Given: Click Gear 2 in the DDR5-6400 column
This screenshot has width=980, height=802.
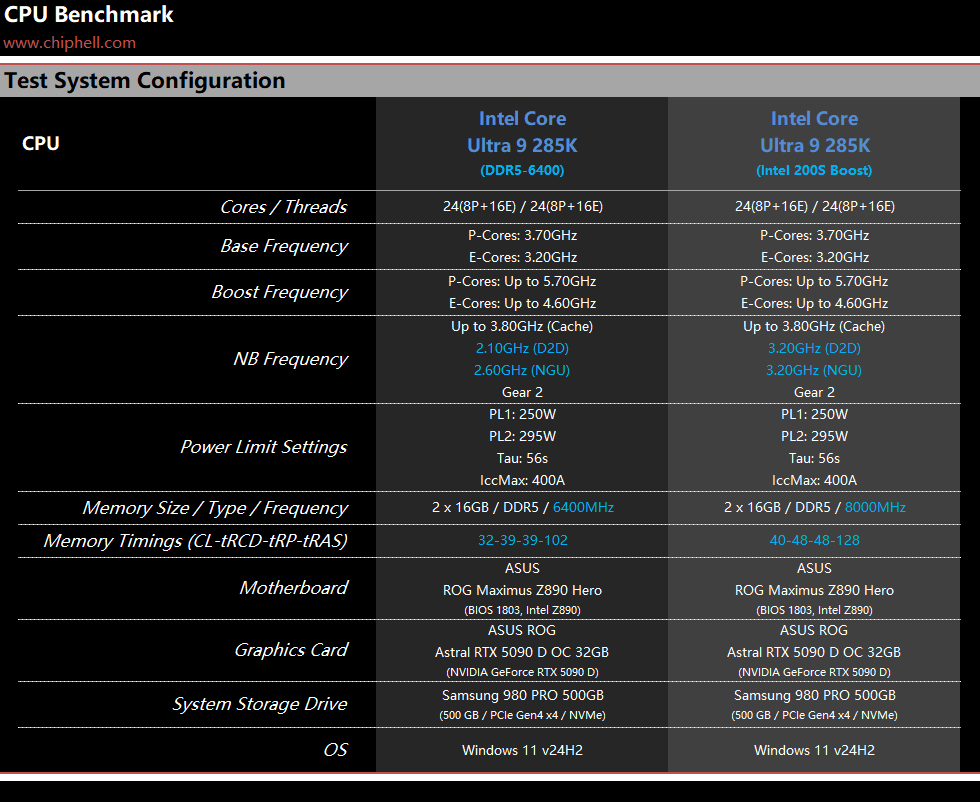Looking at the screenshot, I should (x=522, y=392).
